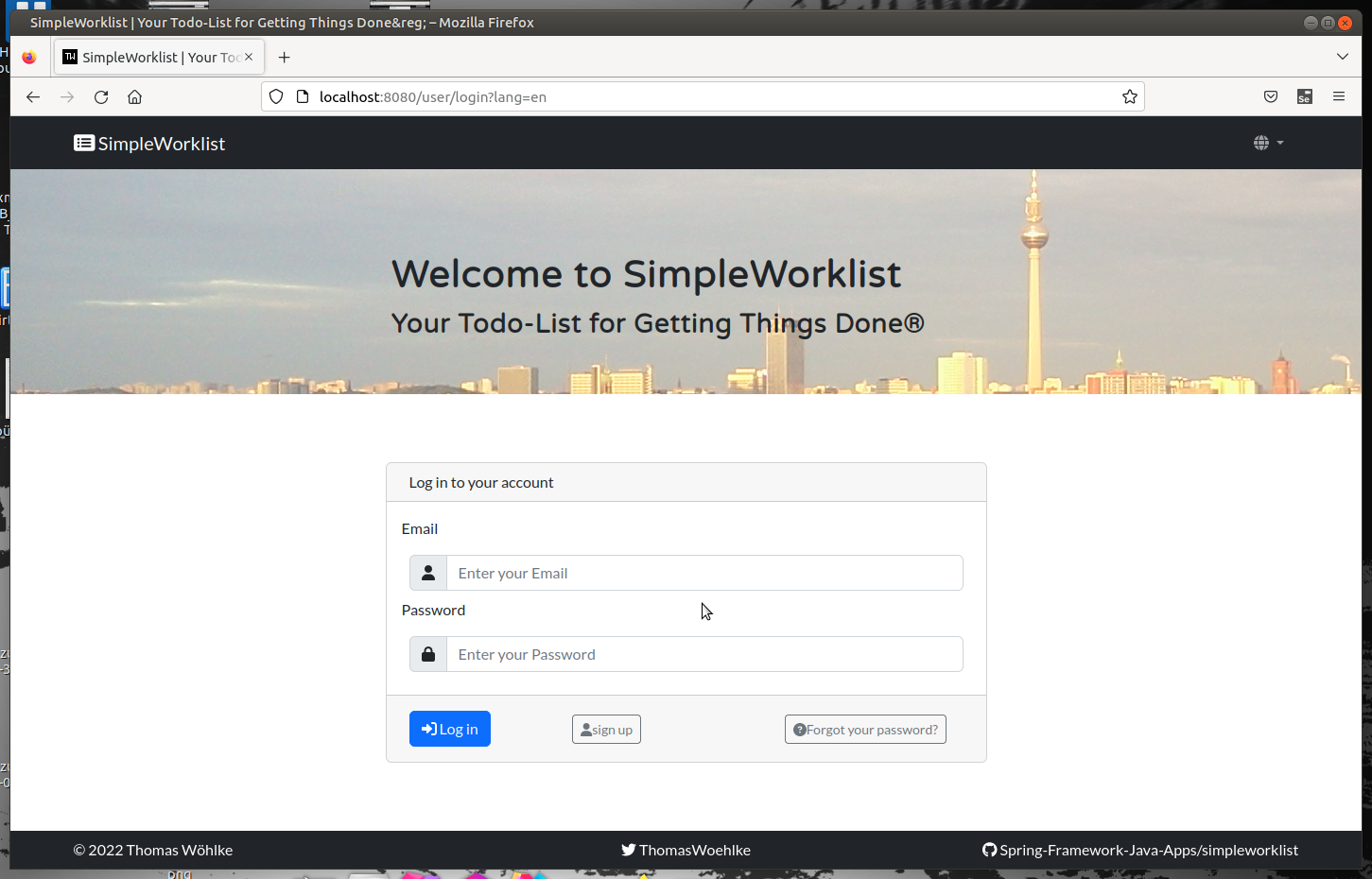This screenshot has width=1372, height=879.
Task: Open ThomasWoehlke Twitter link in footer
Action: click(x=686, y=850)
